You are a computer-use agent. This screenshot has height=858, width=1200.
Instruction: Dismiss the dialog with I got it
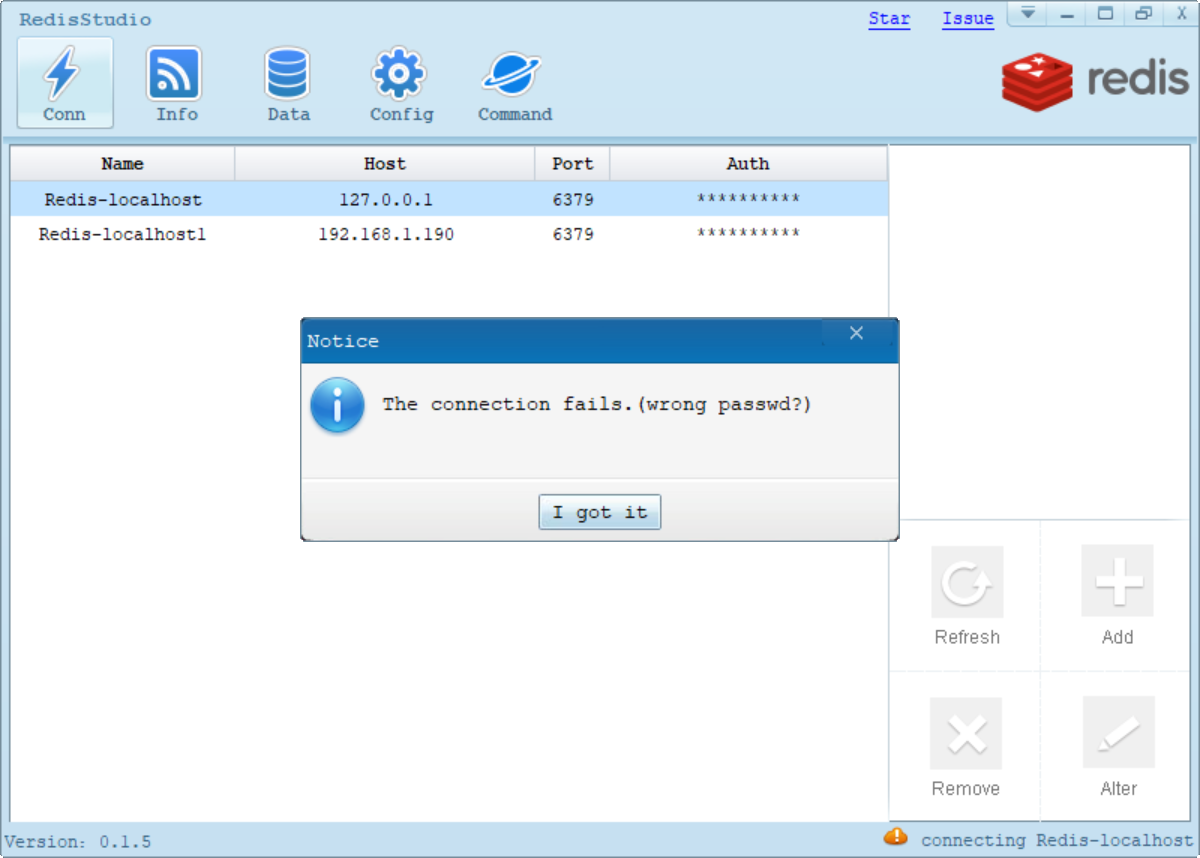coord(600,512)
